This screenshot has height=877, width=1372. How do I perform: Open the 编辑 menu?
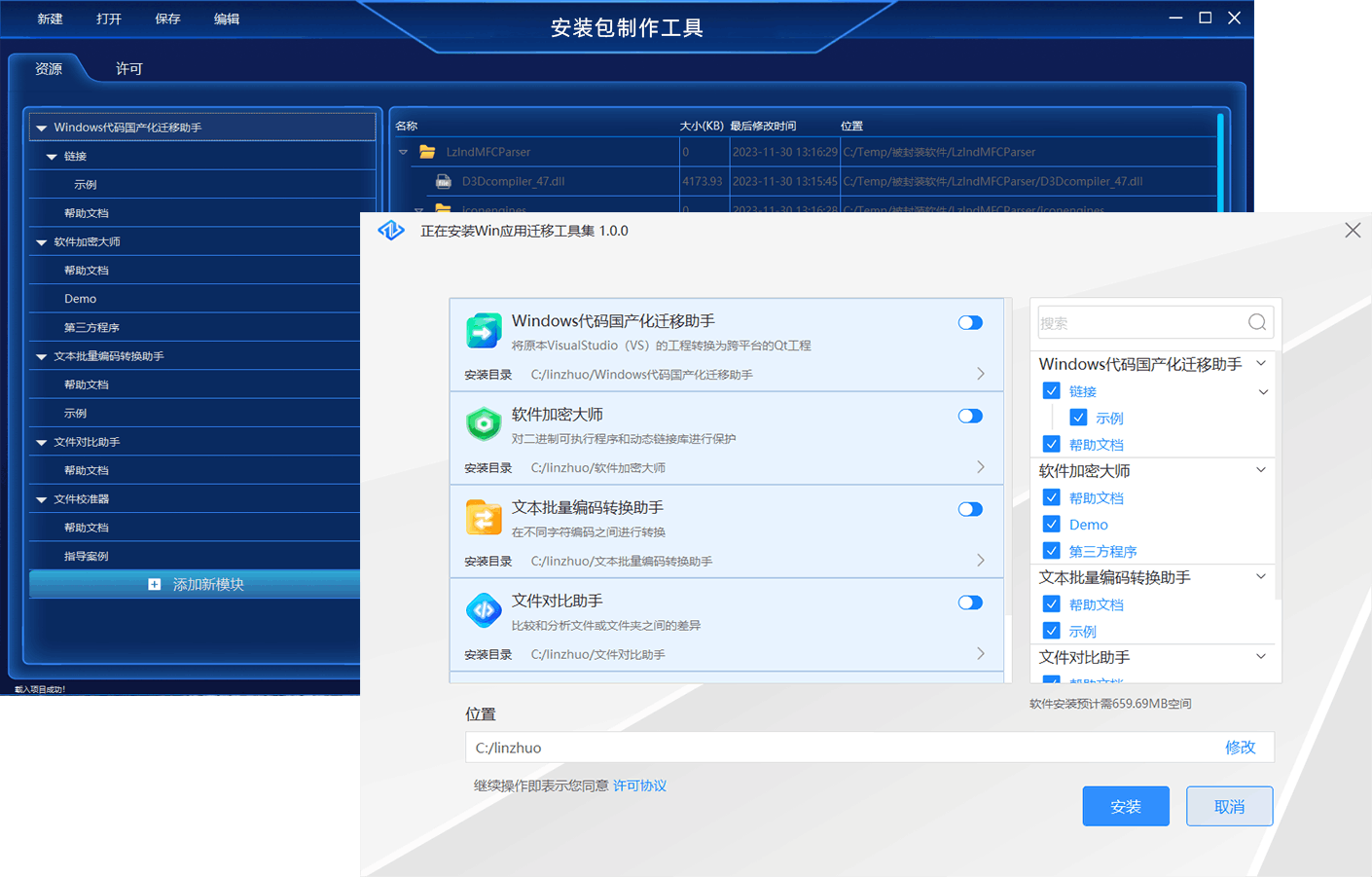click(227, 18)
